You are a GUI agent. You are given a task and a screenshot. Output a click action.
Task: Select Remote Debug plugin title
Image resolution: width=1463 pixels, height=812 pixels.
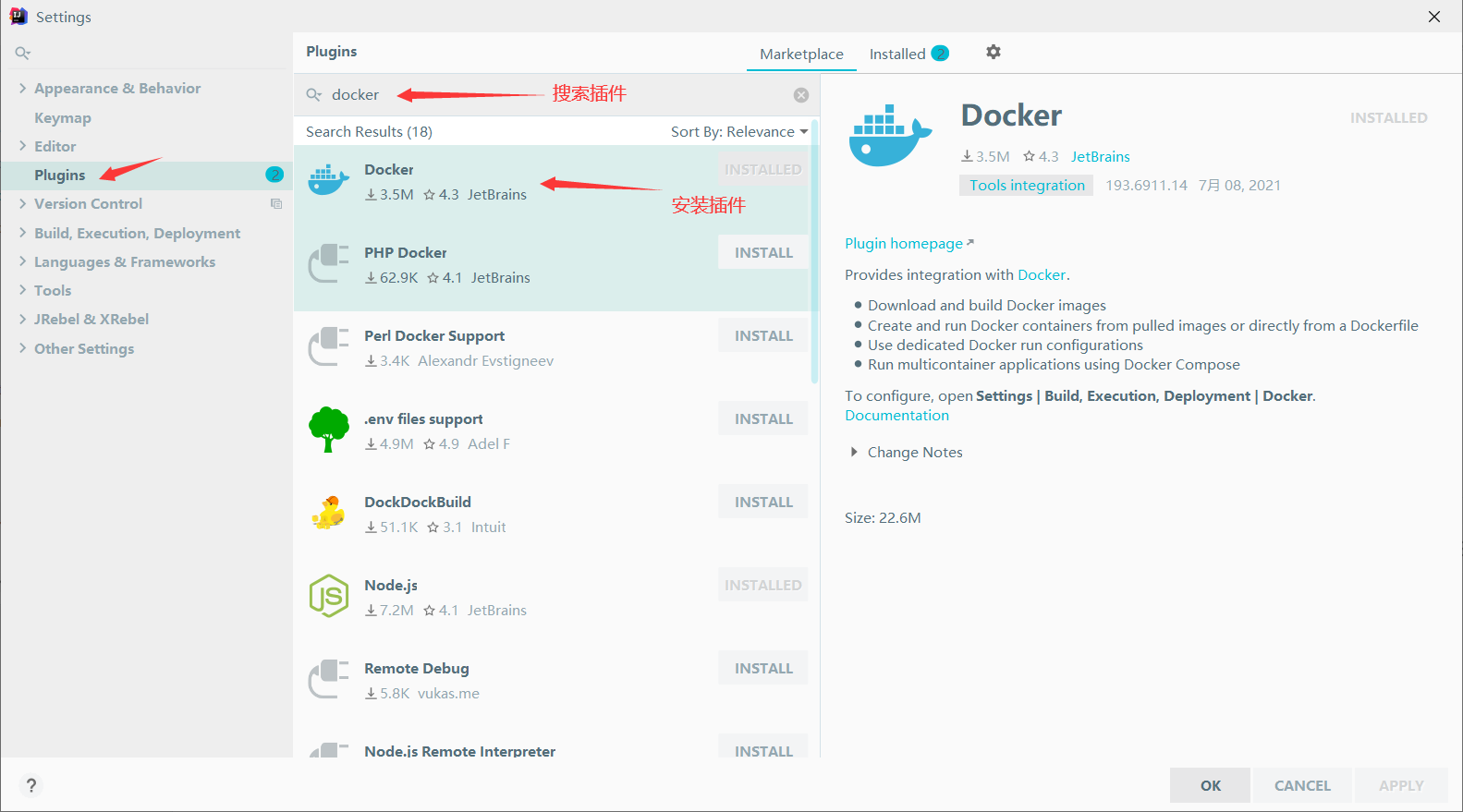tap(417, 669)
